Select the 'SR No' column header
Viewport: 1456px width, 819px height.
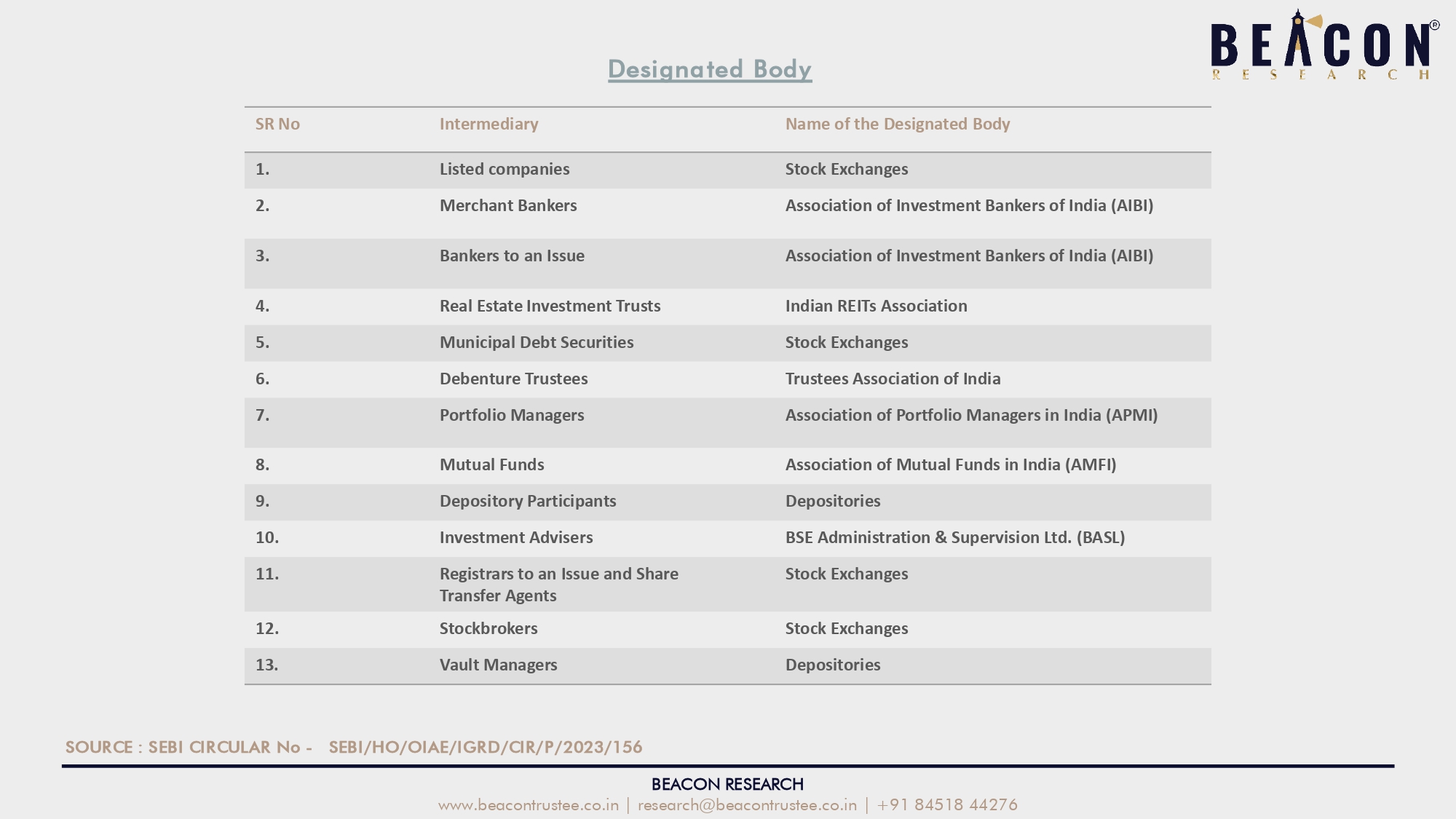pos(277,124)
